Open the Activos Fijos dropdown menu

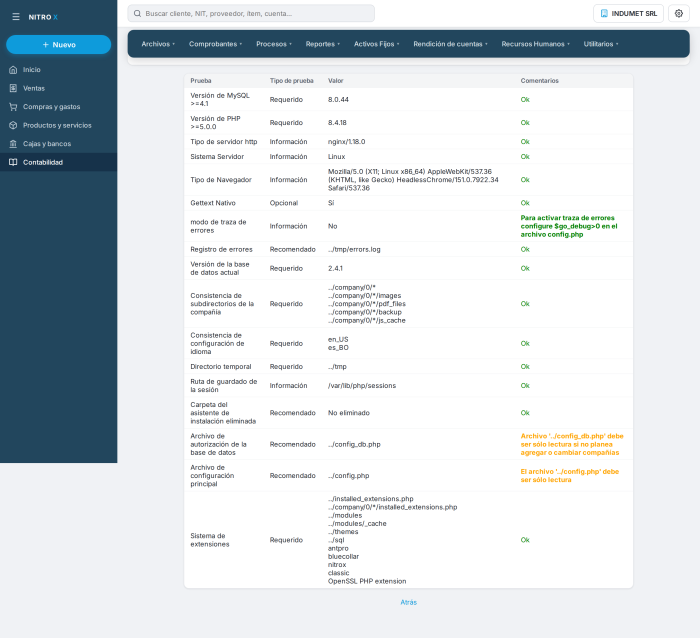click(x=376, y=44)
